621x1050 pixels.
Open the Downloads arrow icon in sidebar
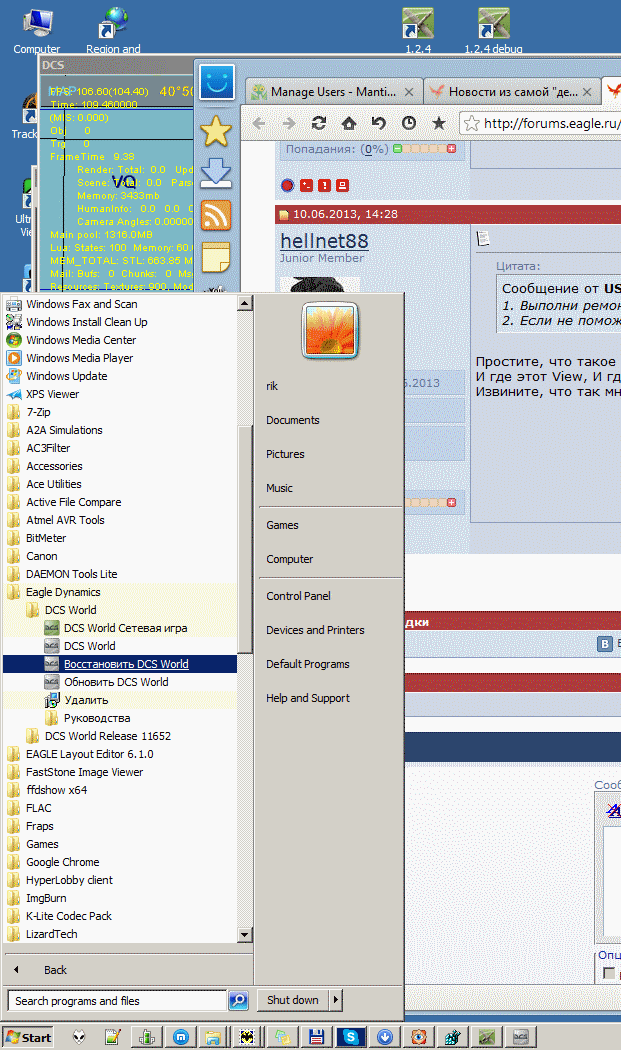[x=216, y=173]
